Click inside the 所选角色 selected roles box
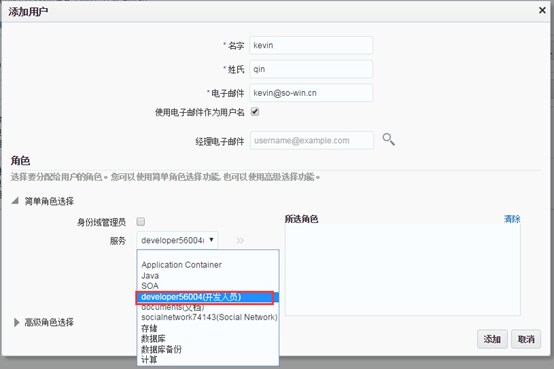 [403, 270]
